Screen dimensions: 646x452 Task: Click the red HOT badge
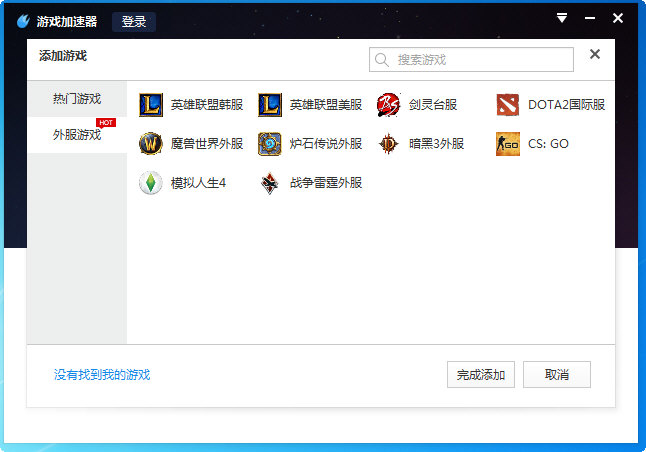coord(106,122)
